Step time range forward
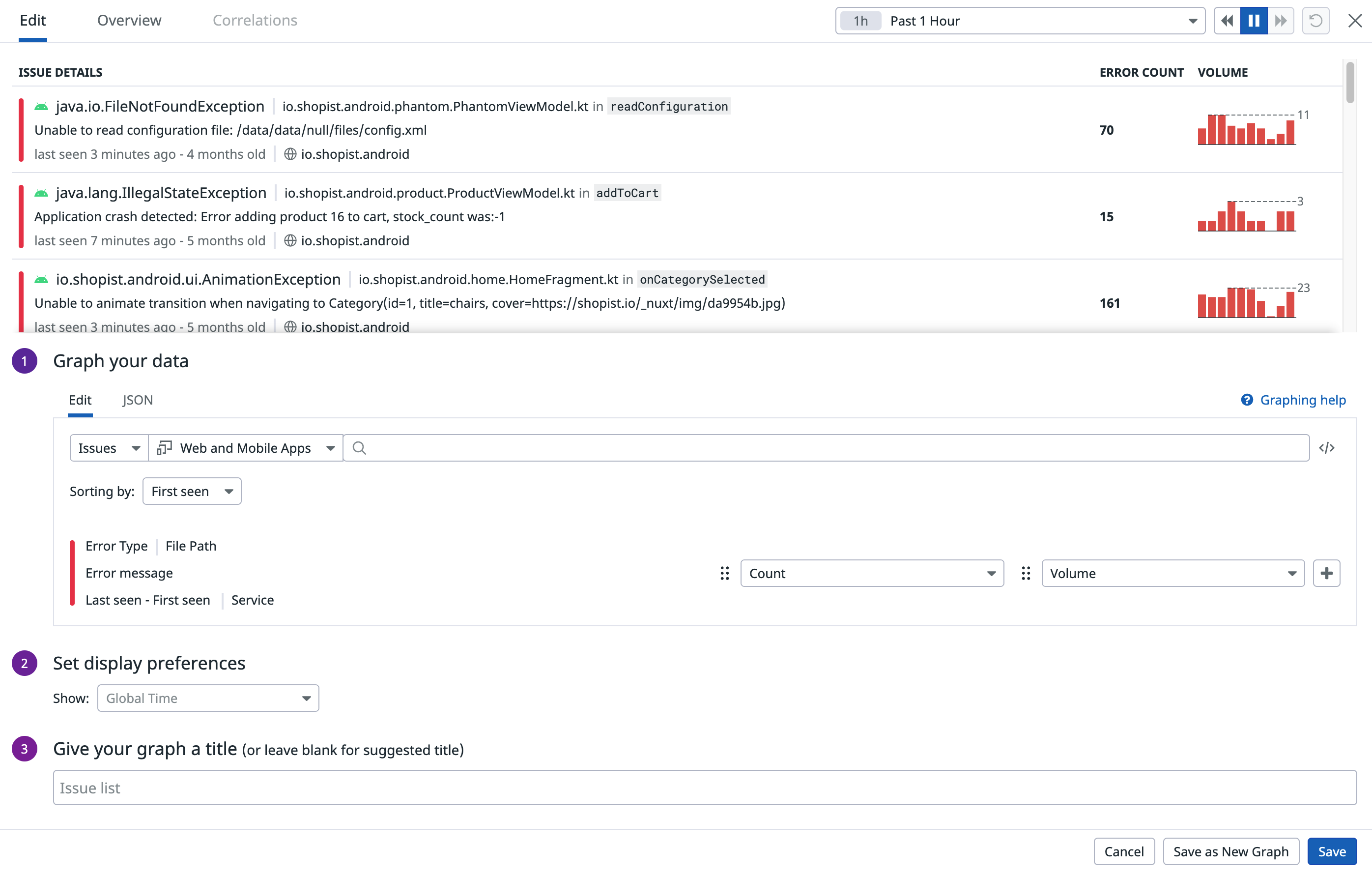1372x876 pixels. (x=1281, y=21)
